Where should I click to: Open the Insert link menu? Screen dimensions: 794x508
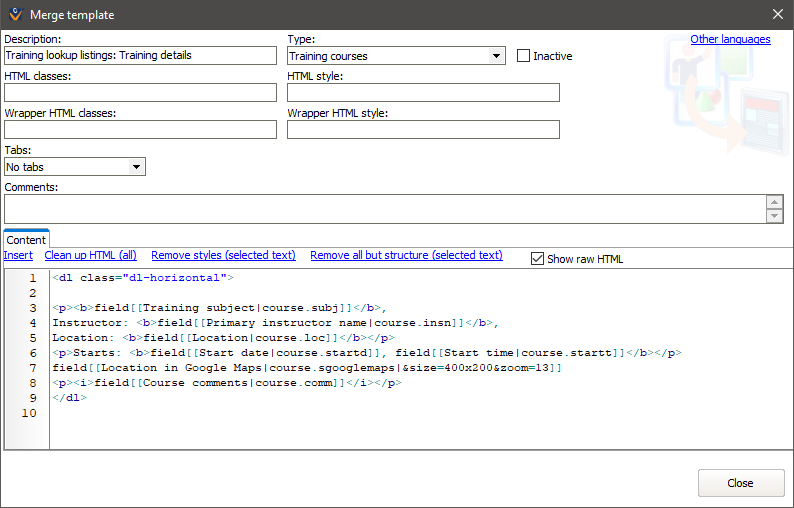coord(18,255)
